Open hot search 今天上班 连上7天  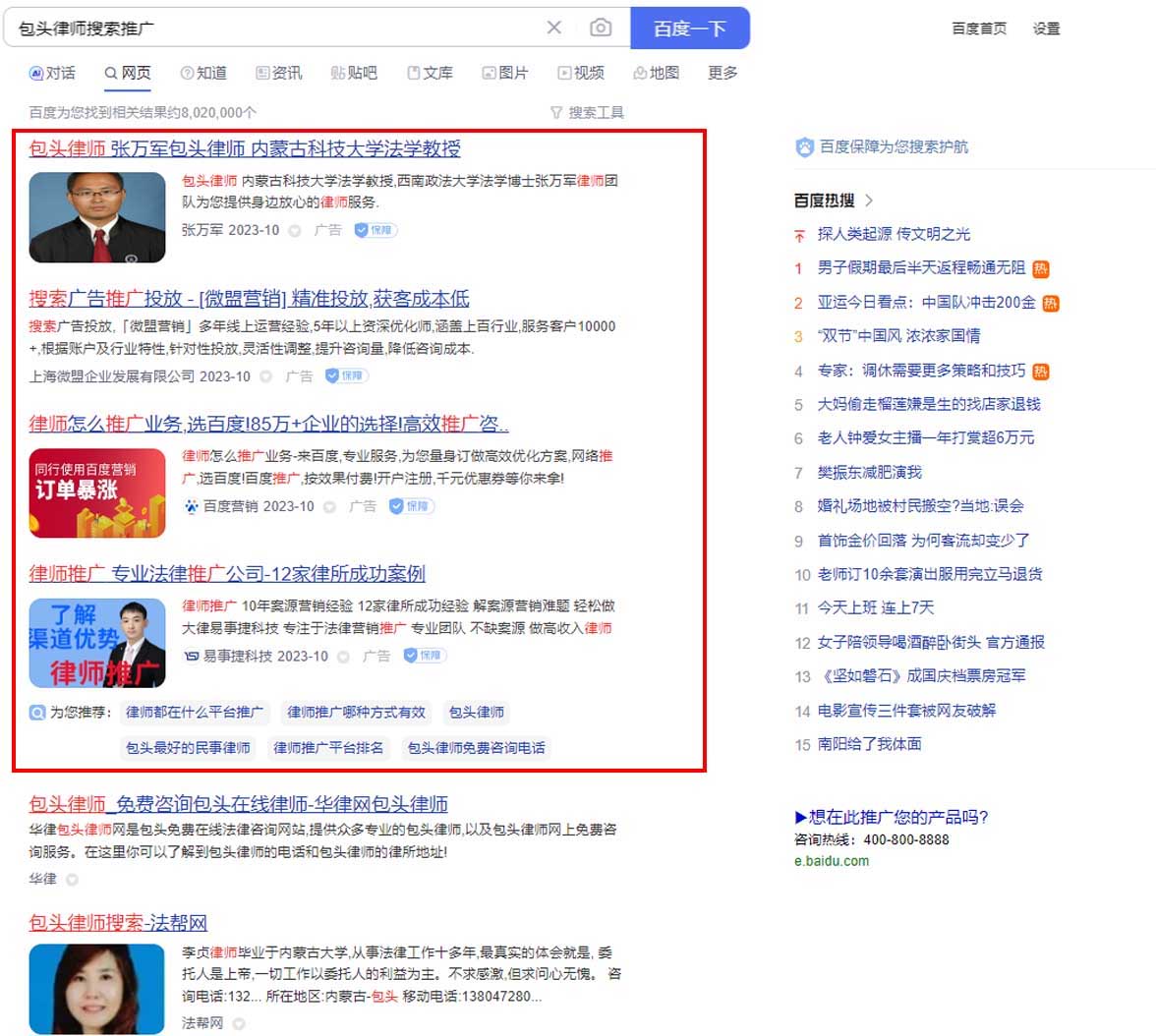(x=876, y=607)
